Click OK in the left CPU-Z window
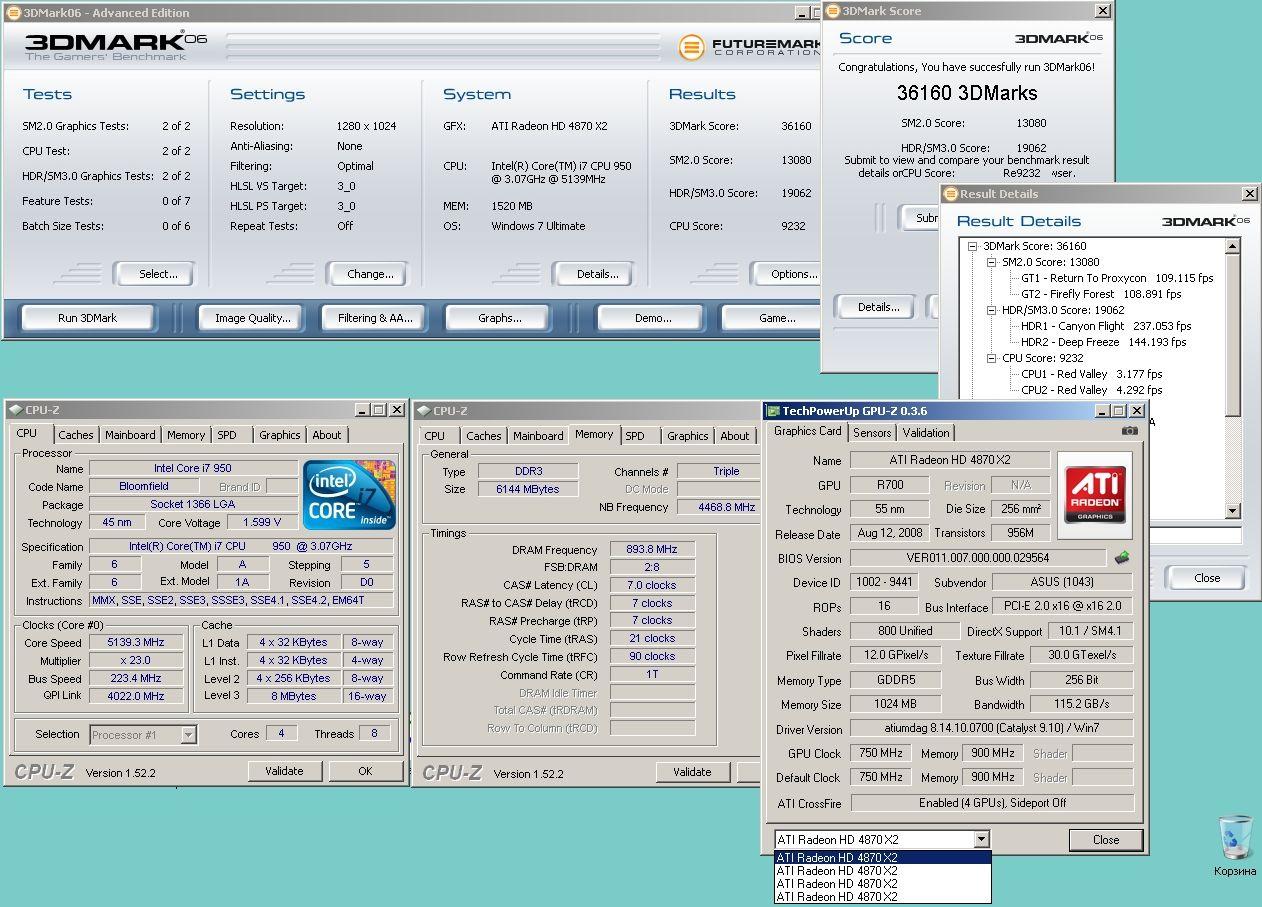The width and height of the screenshot is (1262, 907). (x=365, y=771)
